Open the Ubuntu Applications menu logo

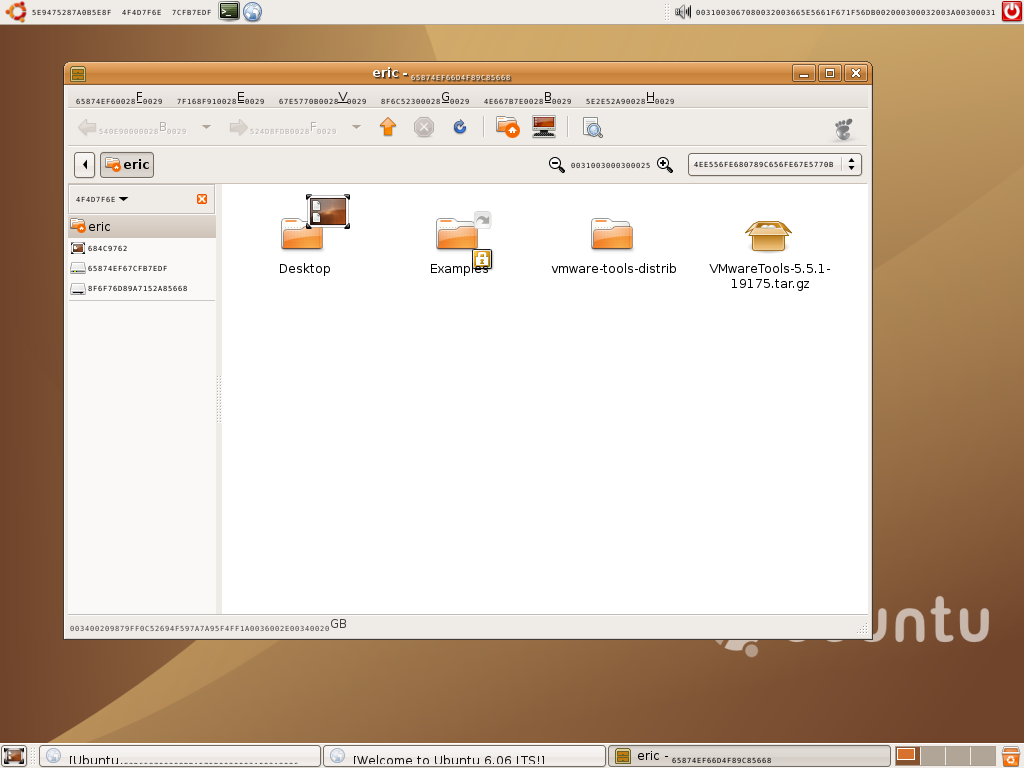[x=16, y=12]
